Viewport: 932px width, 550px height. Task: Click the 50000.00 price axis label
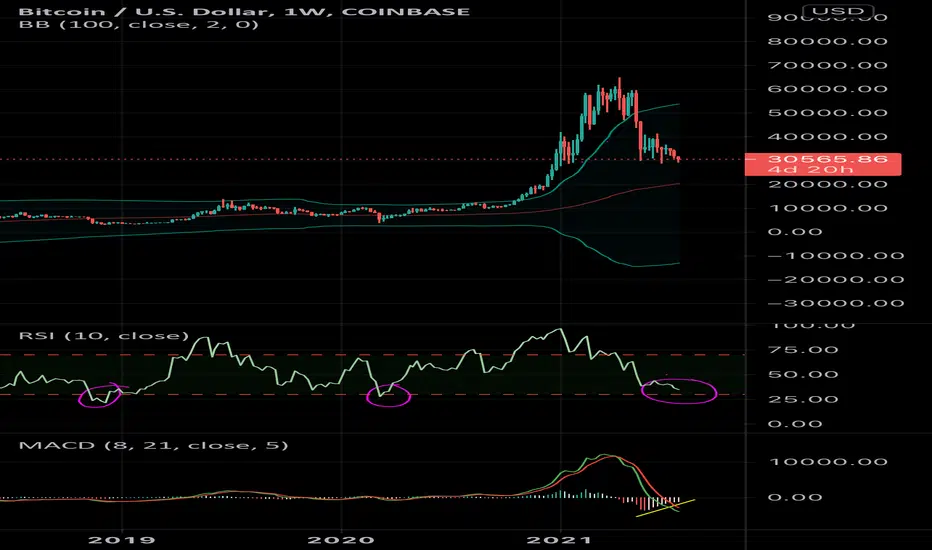coord(827,113)
